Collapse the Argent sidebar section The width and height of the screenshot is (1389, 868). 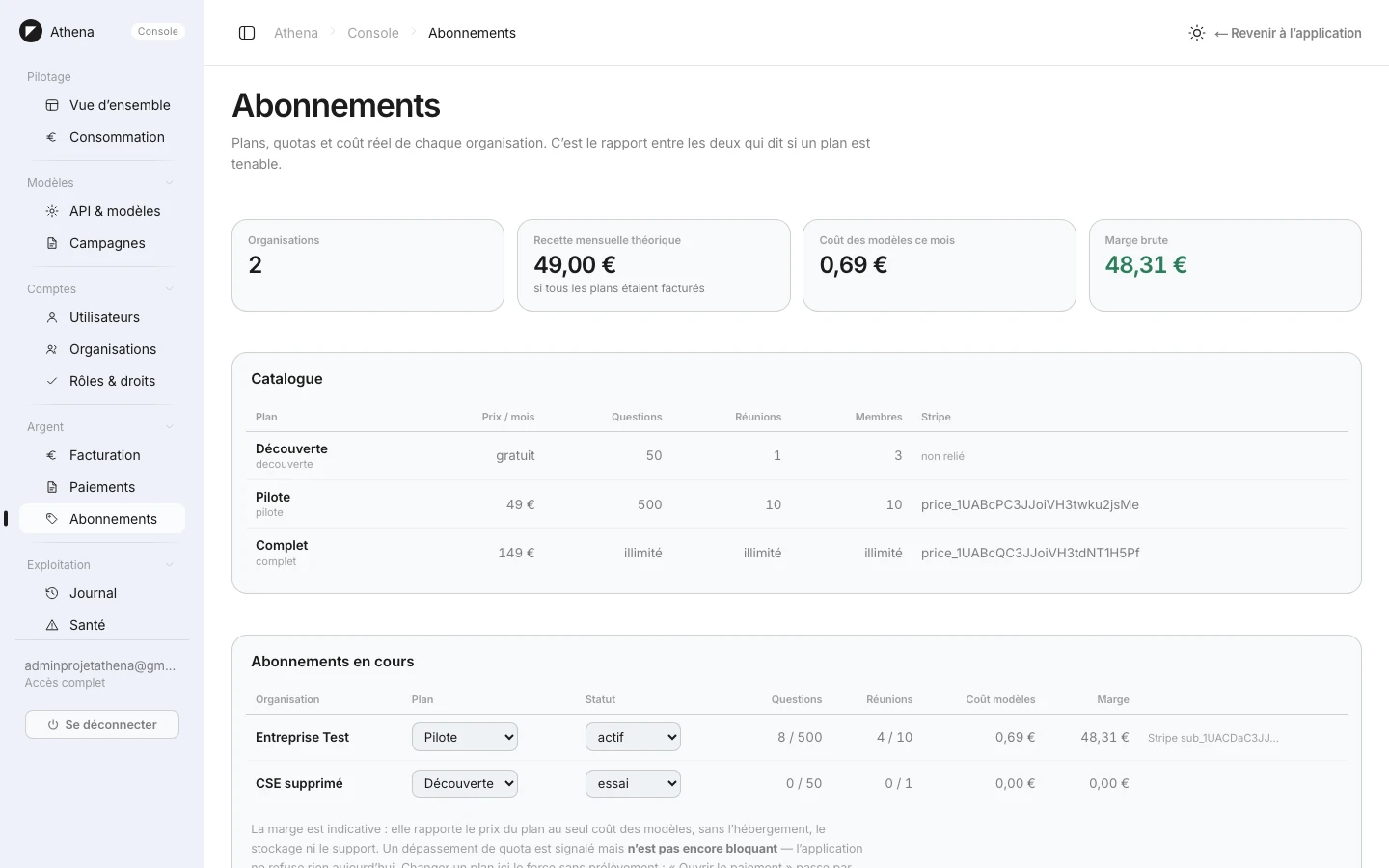(x=170, y=427)
